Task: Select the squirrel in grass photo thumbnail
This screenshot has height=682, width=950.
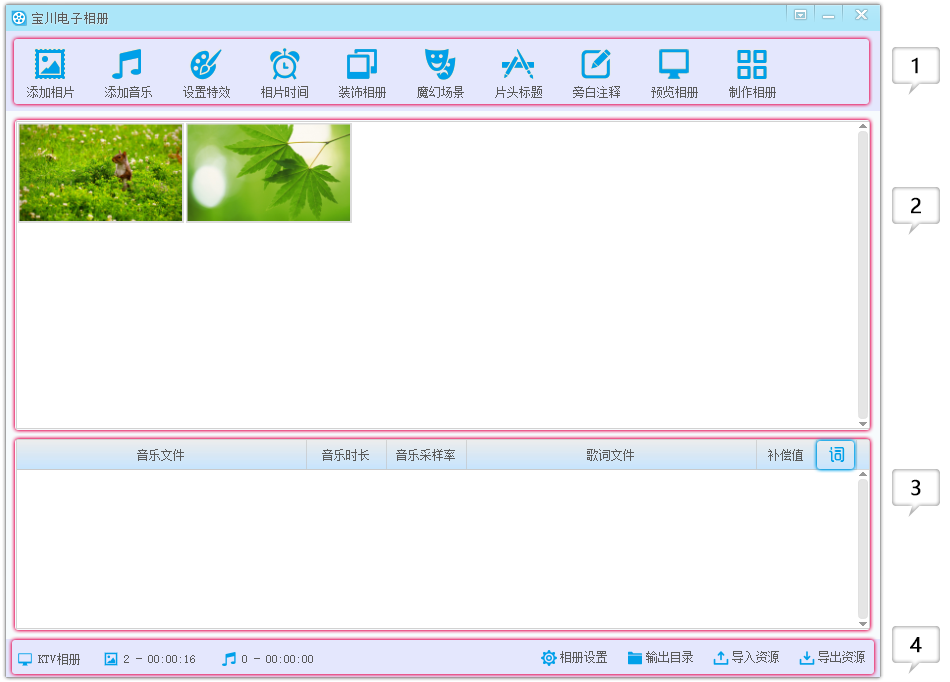Action: tap(101, 173)
